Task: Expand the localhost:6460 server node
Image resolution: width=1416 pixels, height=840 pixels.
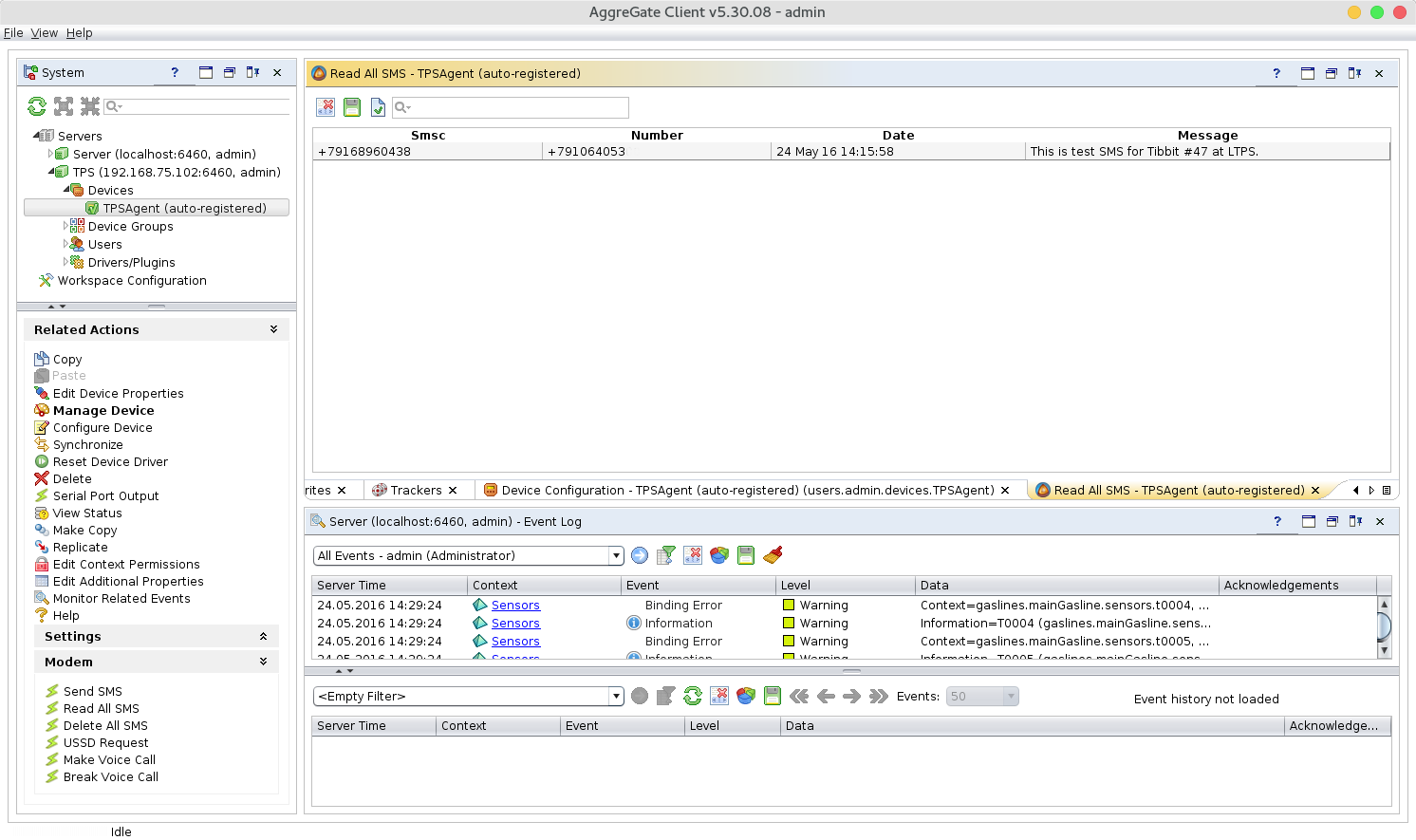Action: tap(50, 153)
